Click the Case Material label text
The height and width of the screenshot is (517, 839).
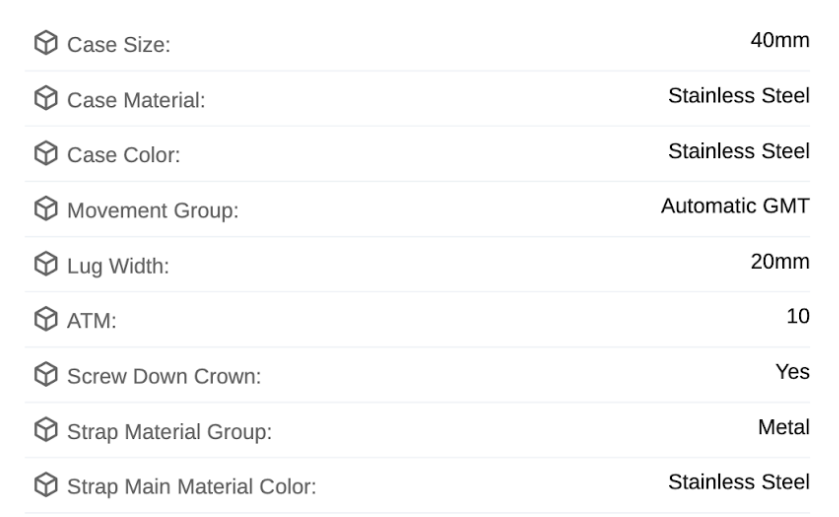pos(136,100)
